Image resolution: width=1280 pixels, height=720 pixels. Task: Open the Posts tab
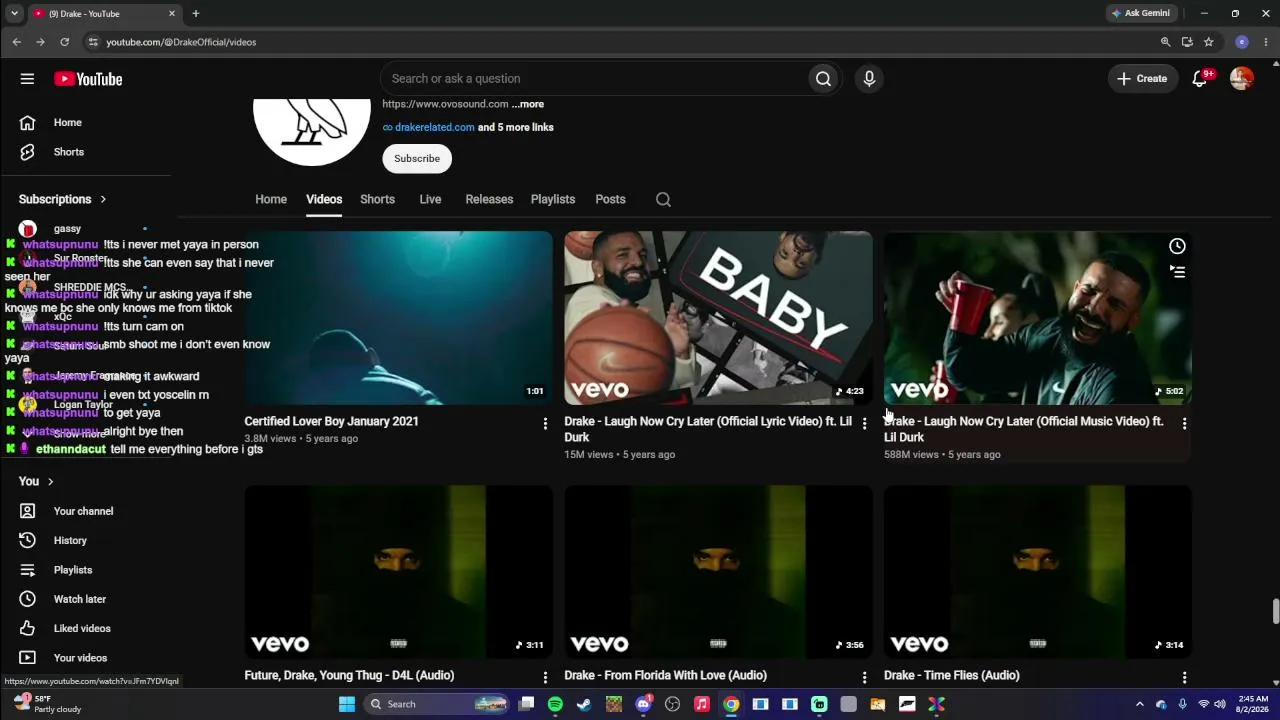point(610,199)
